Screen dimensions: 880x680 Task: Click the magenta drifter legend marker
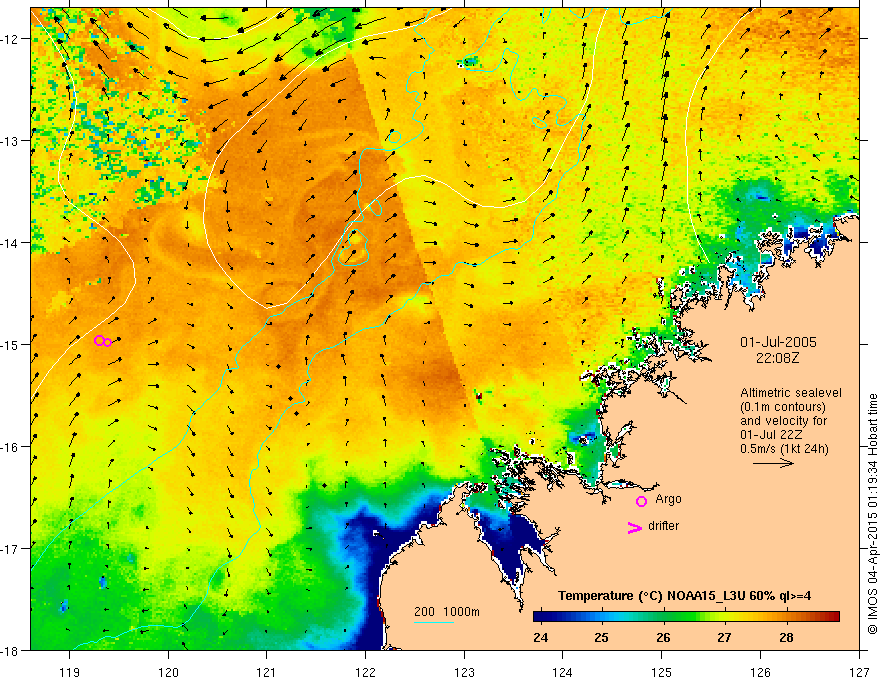coord(635,527)
